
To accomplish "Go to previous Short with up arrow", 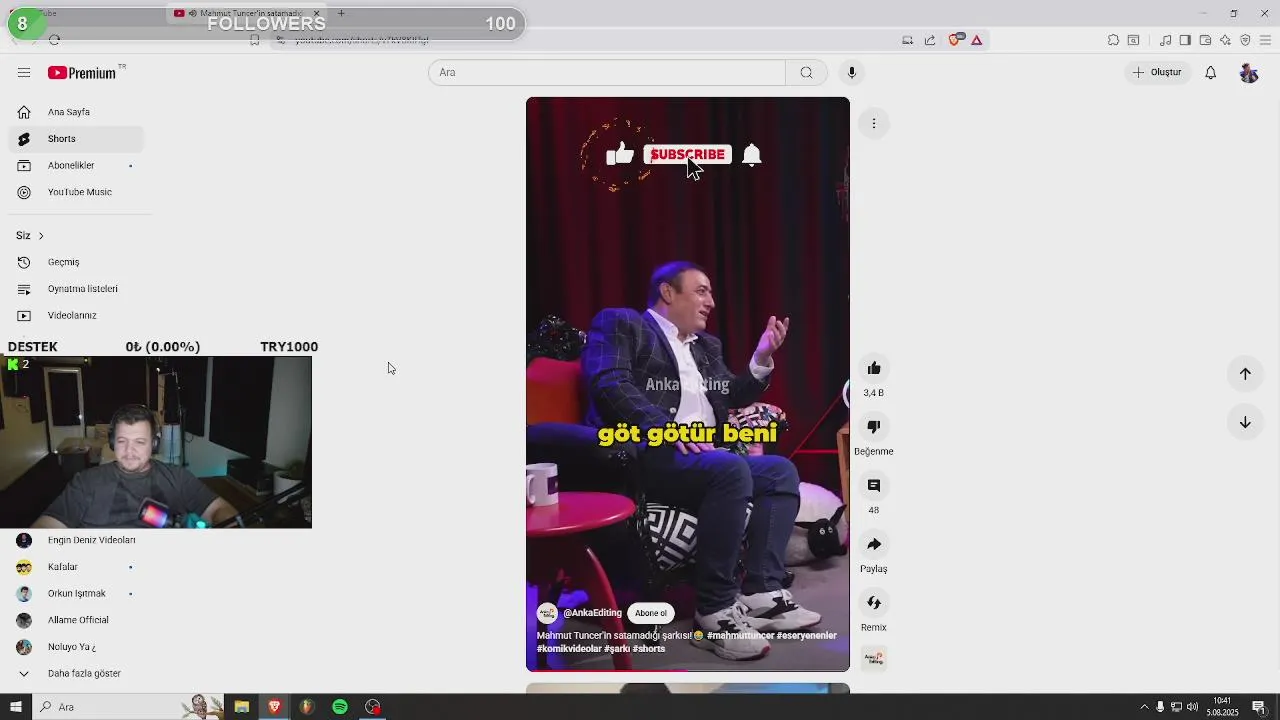I will click(1245, 374).
